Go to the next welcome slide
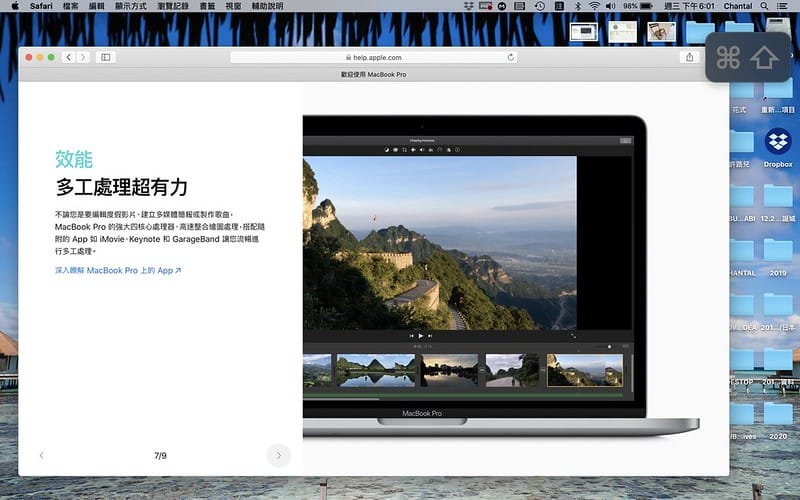Viewport: 800px width, 500px height. (279, 455)
